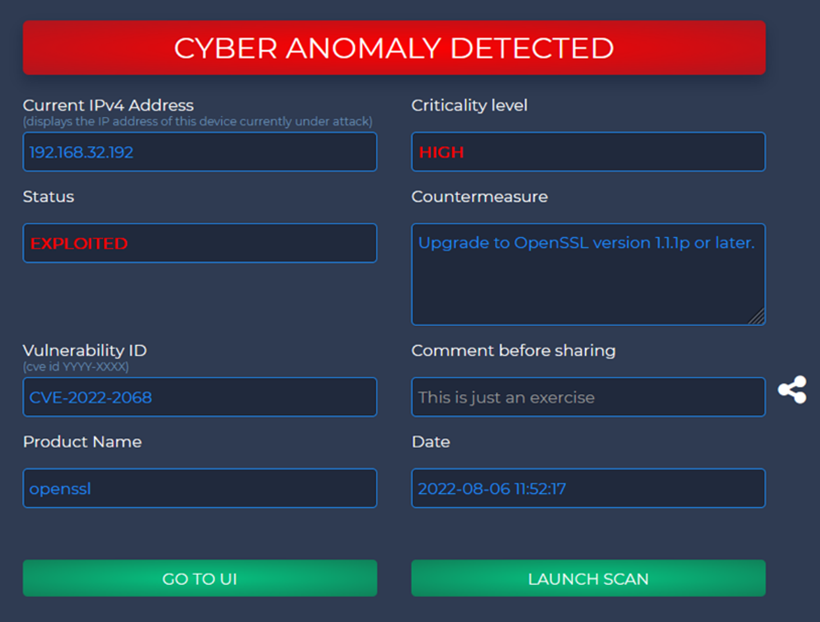The image size is (820, 622).
Task: Click the Vulnerability ID label
Action: click(x=85, y=350)
